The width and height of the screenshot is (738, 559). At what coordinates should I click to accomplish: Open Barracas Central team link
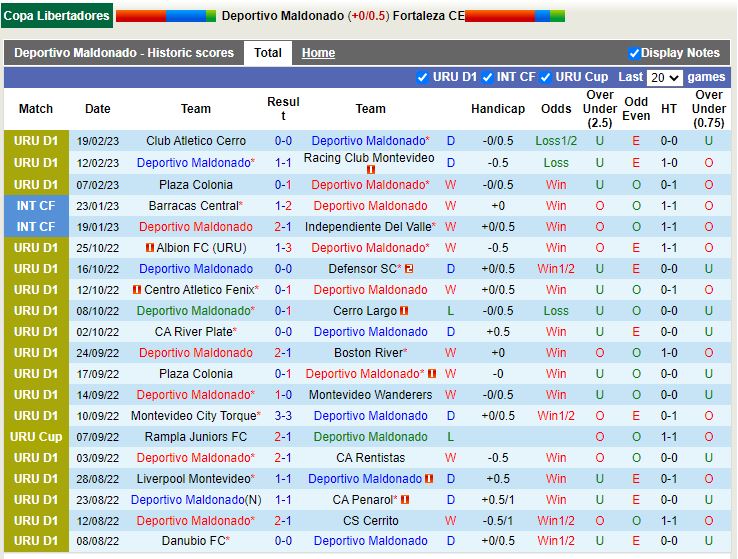(194, 206)
